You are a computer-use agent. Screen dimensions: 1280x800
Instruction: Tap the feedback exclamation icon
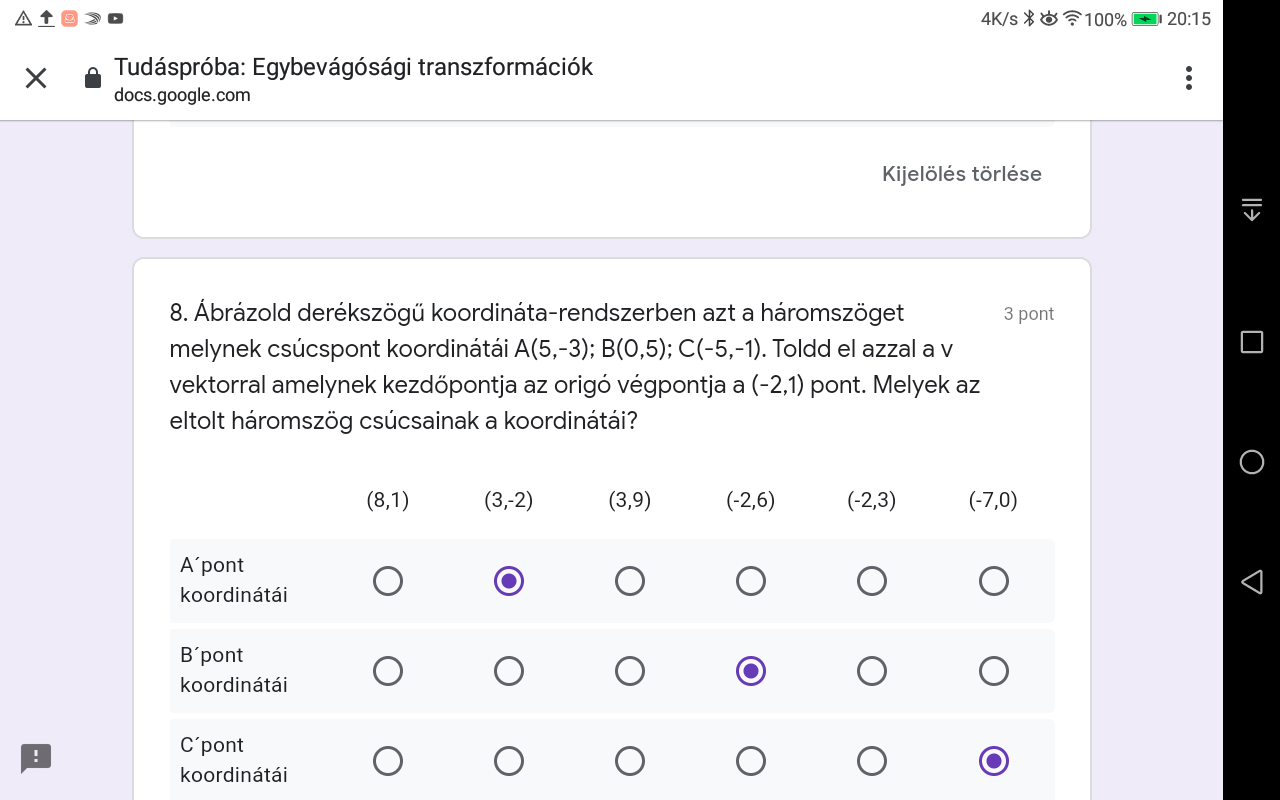pos(36,757)
